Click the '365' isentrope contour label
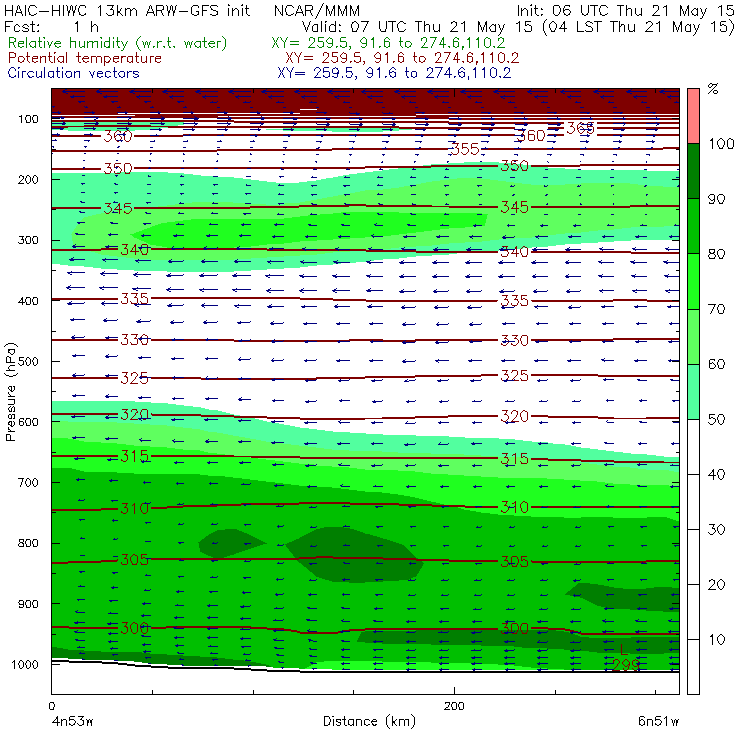This screenshot has height=740, width=740. click(580, 128)
